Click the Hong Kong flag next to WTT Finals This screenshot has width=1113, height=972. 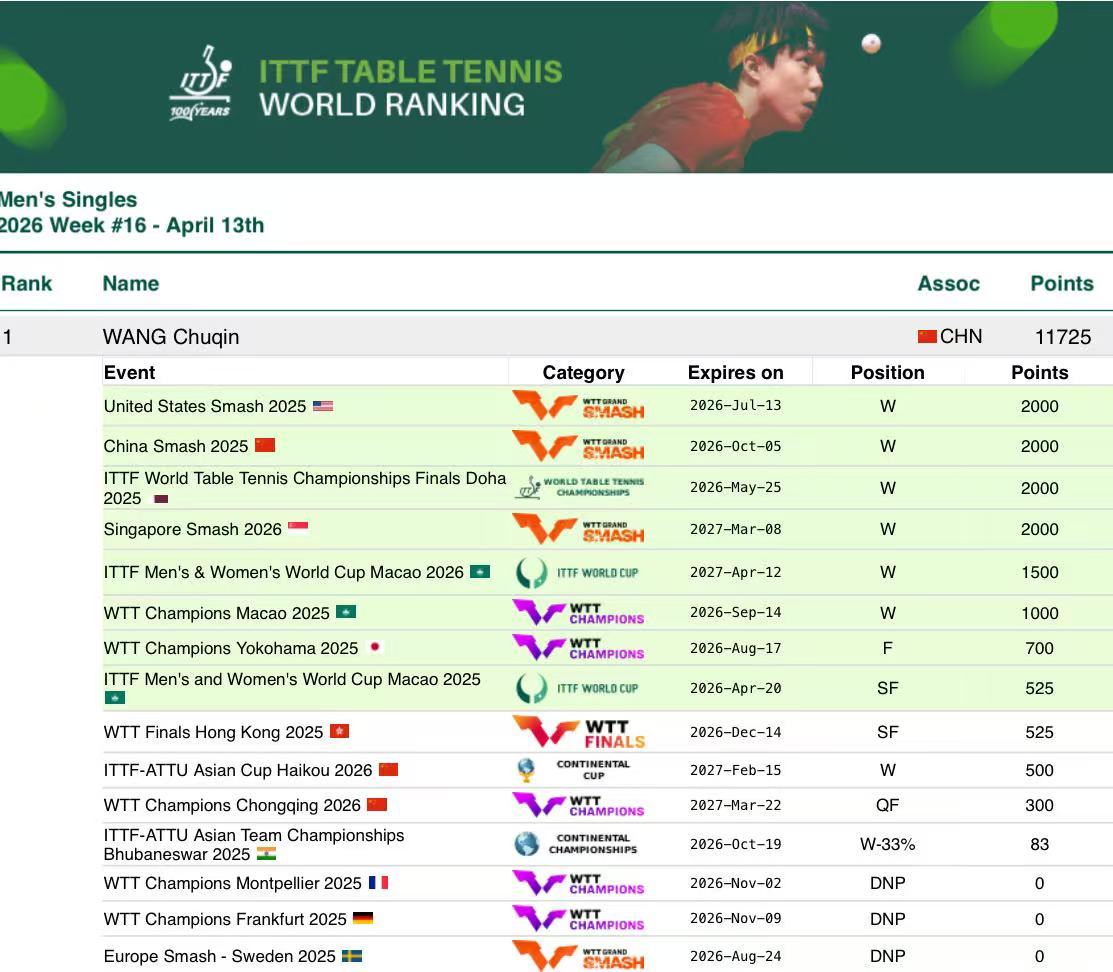coord(339,731)
